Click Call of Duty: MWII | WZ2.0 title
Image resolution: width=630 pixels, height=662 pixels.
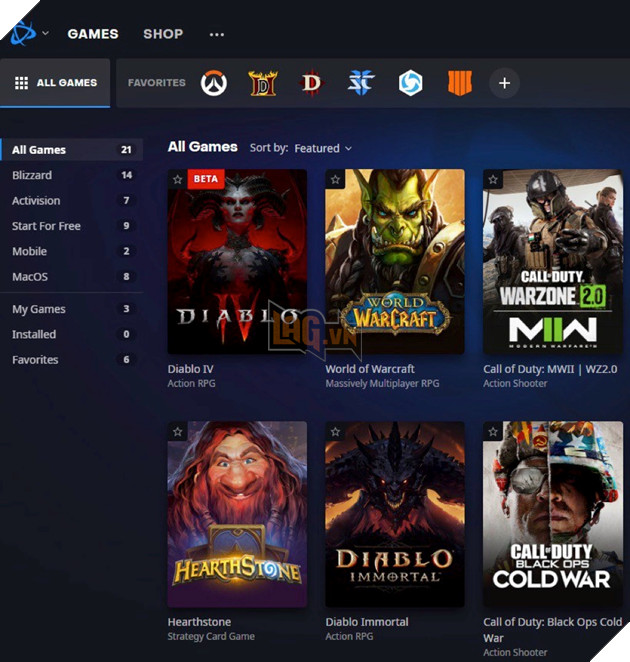(550, 369)
